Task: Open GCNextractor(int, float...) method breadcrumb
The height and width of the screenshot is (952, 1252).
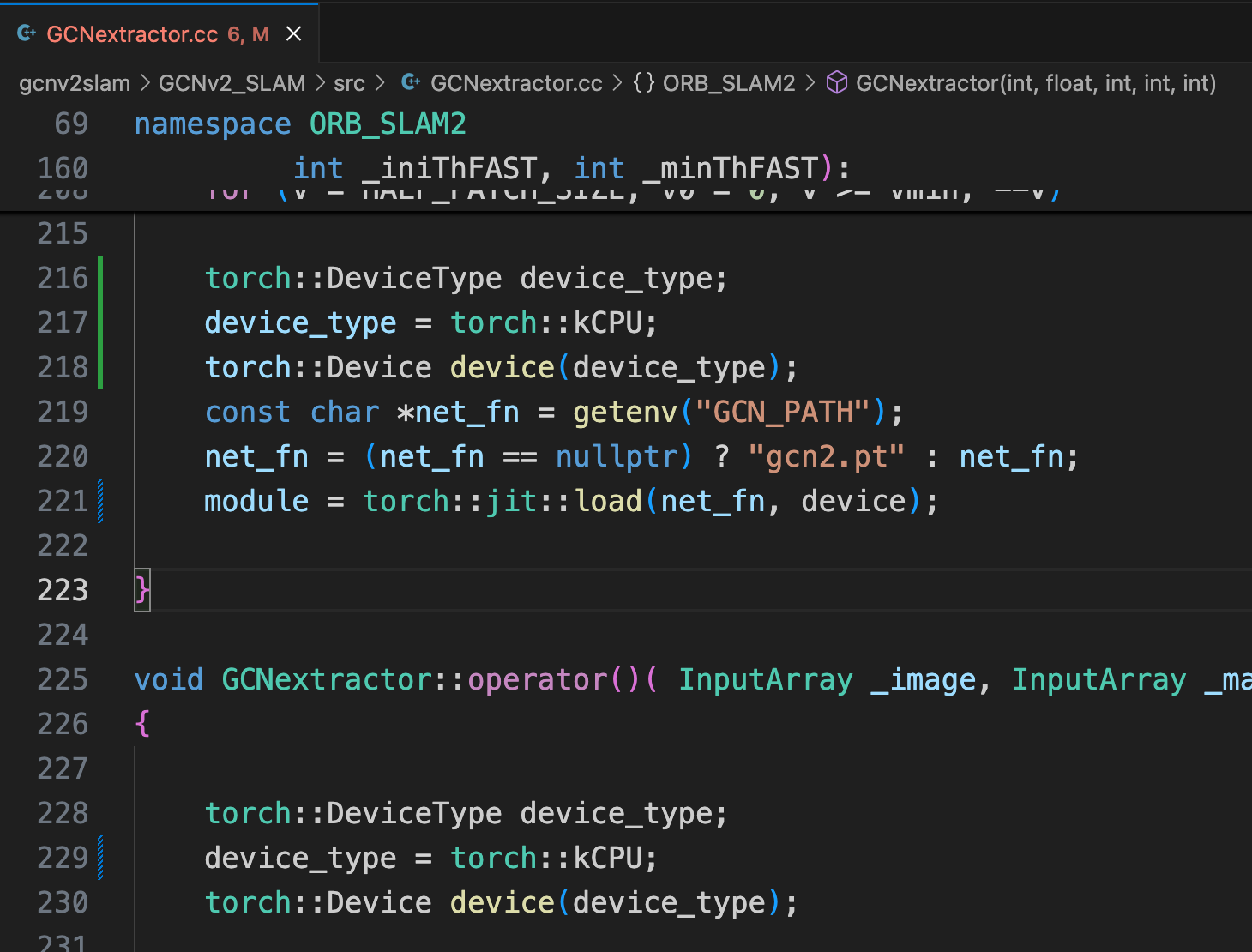Action: click(1036, 83)
